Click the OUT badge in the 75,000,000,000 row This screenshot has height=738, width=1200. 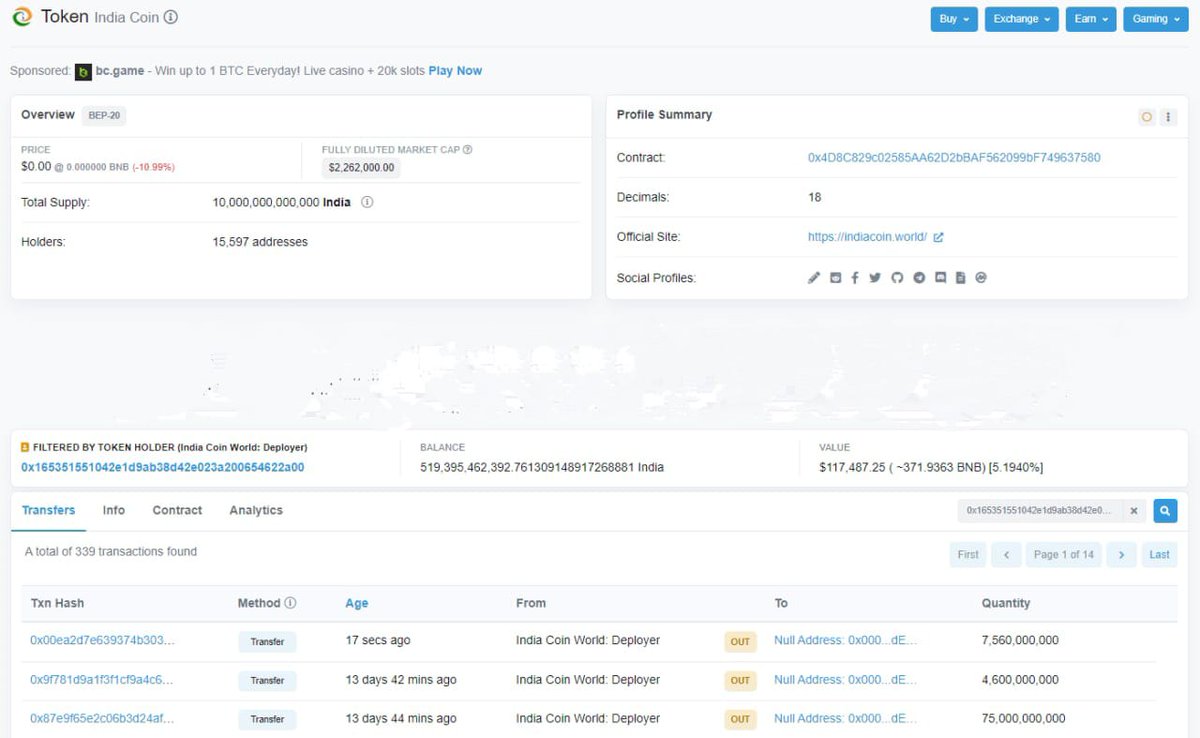tap(740, 719)
